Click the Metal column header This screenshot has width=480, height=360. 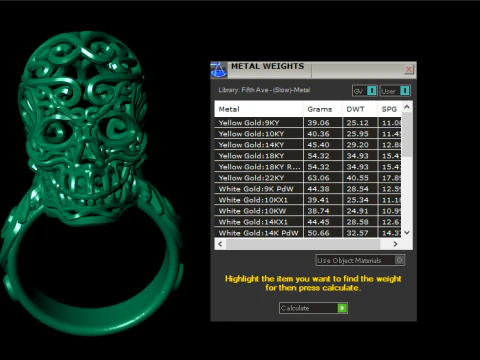[x=259, y=109]
